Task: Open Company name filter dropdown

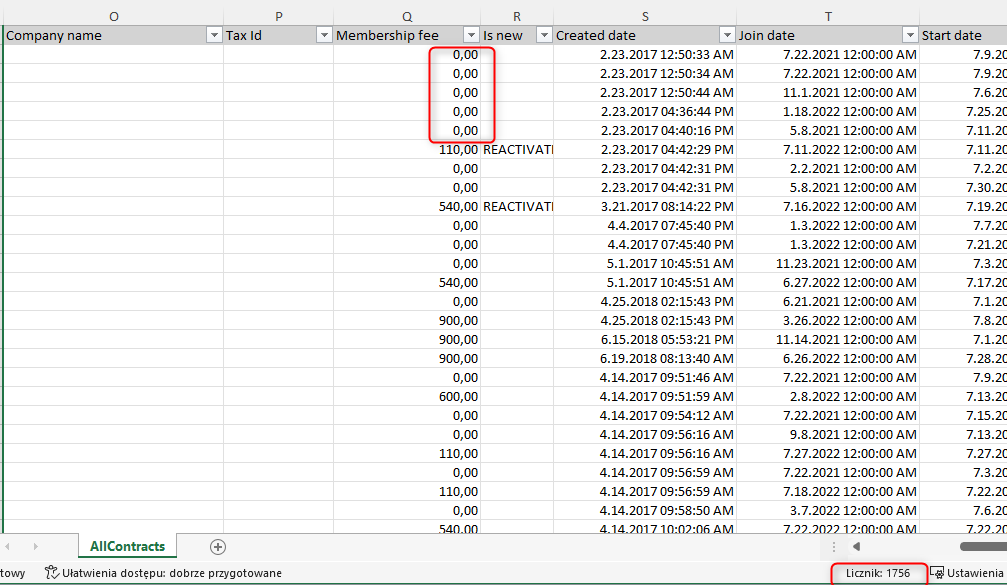Action: tap(213, 35)
